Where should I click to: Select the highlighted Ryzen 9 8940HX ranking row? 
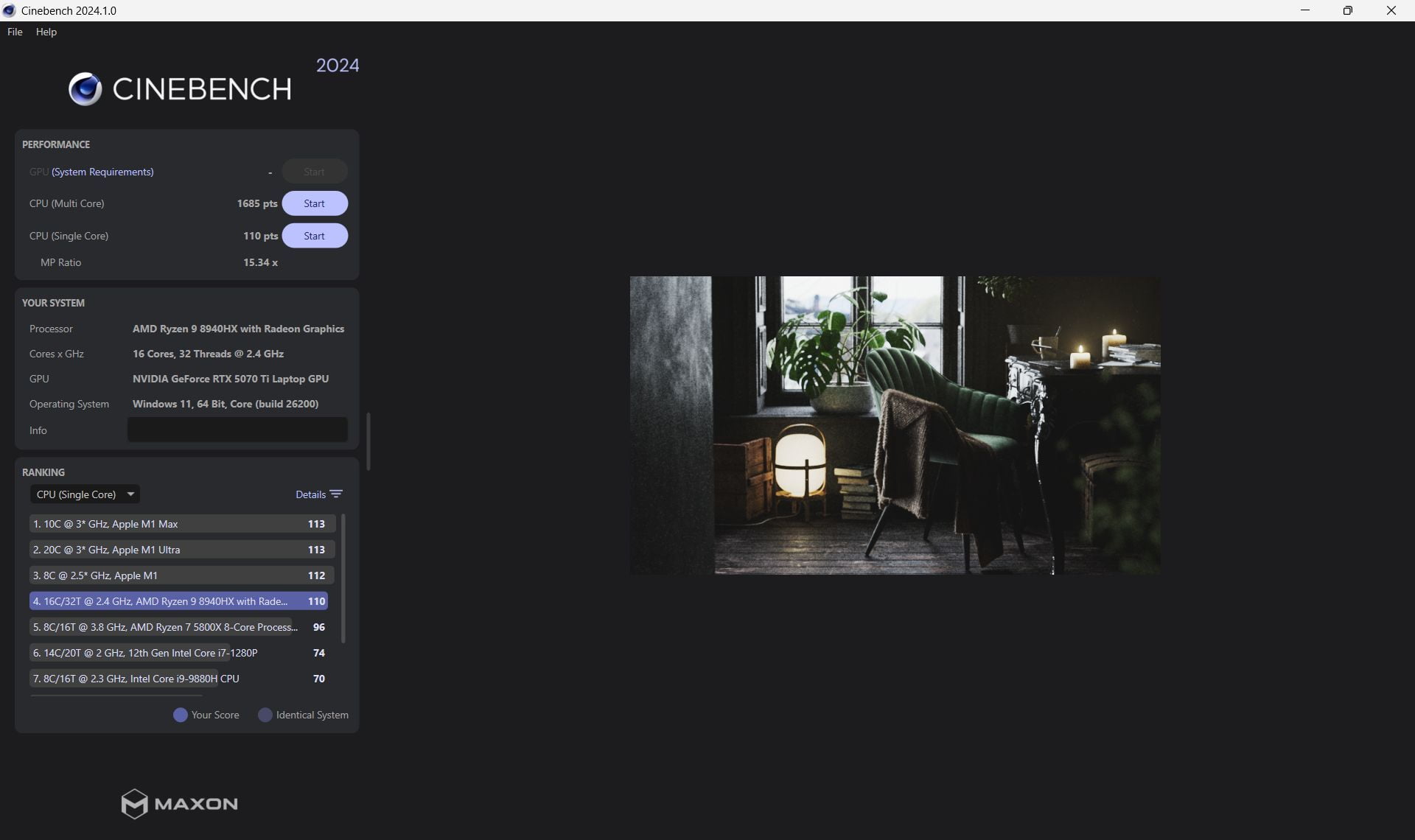click(179, 601)
